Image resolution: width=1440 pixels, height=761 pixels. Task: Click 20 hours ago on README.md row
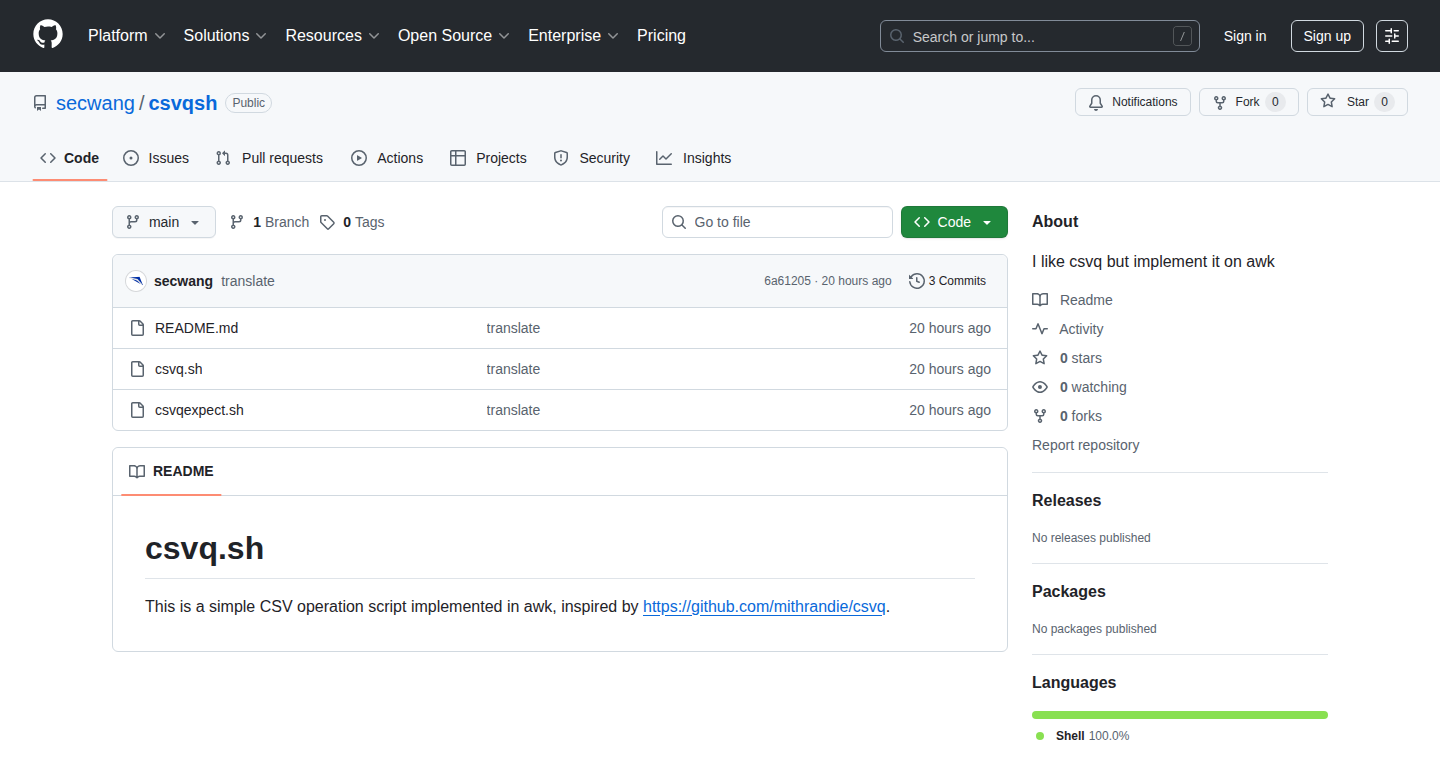point(950,328)
